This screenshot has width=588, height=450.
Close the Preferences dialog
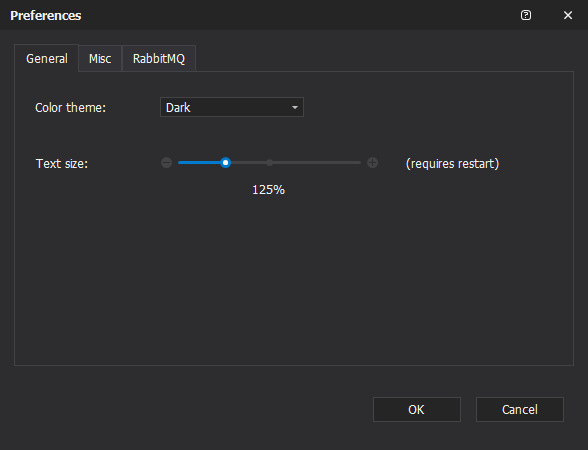pyautogui.click(x=568, y=15)
